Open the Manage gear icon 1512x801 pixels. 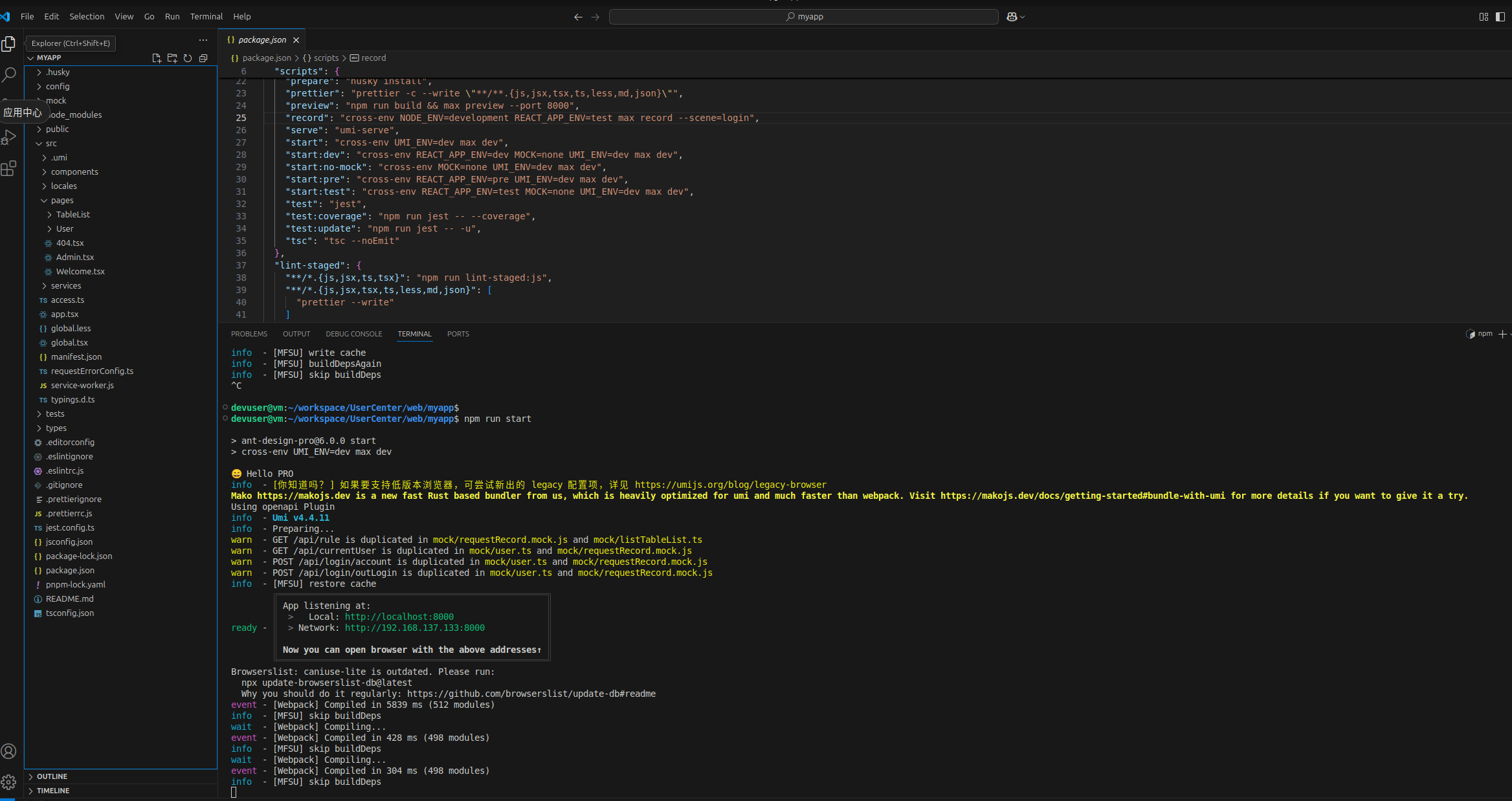point(9,782)
